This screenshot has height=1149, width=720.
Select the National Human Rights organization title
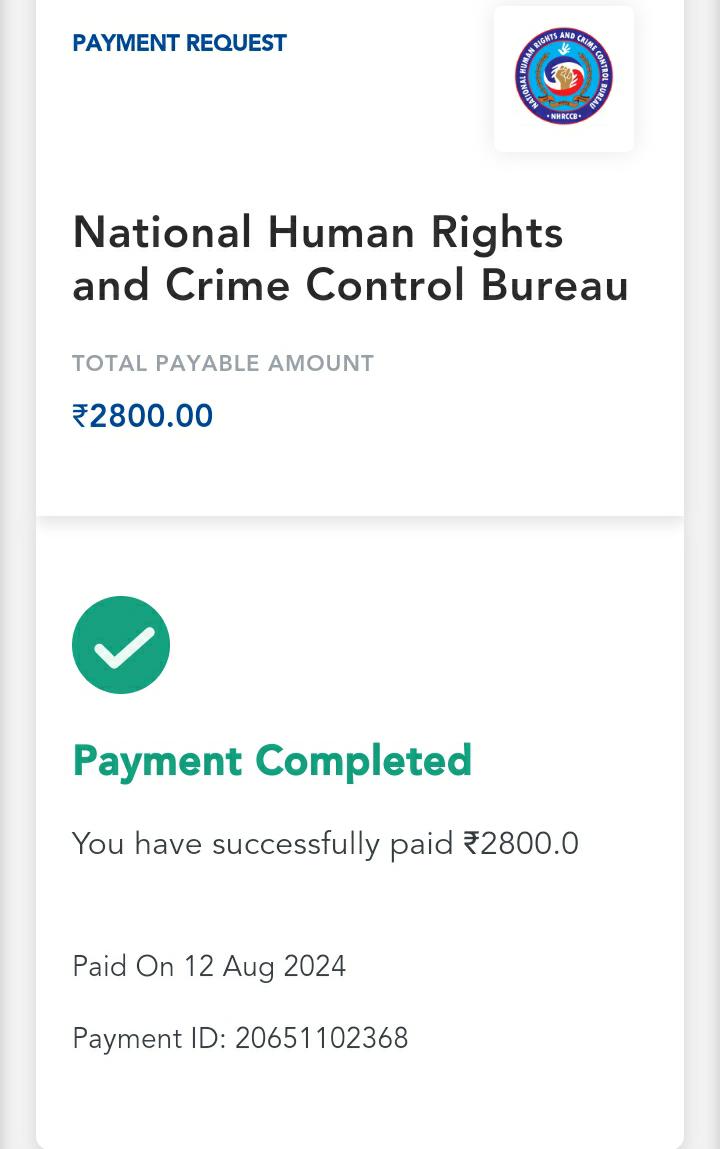click(350, 259)
